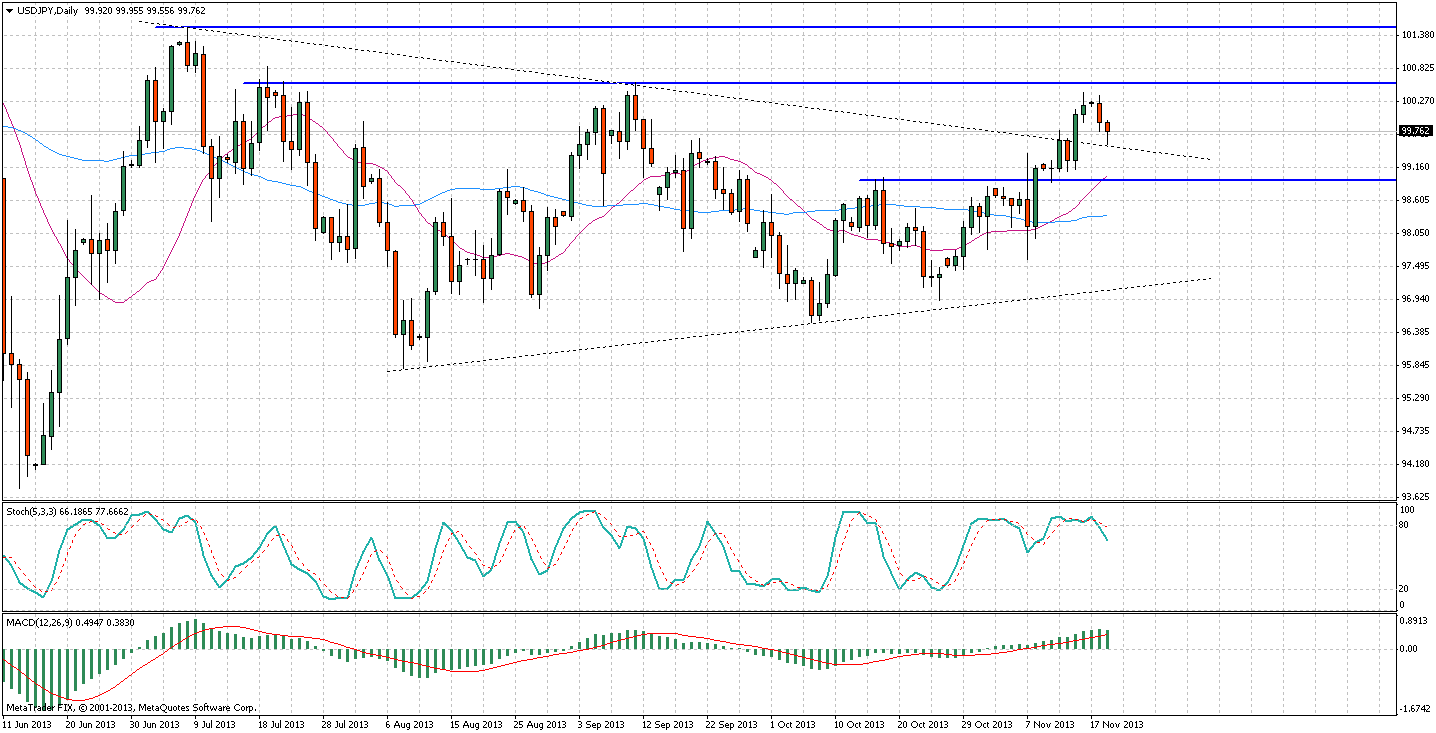This screenshot has height=733, width=1436.
Task: Click the Stochastic level 80 scale label
Action: click(x=1404, y=525)
